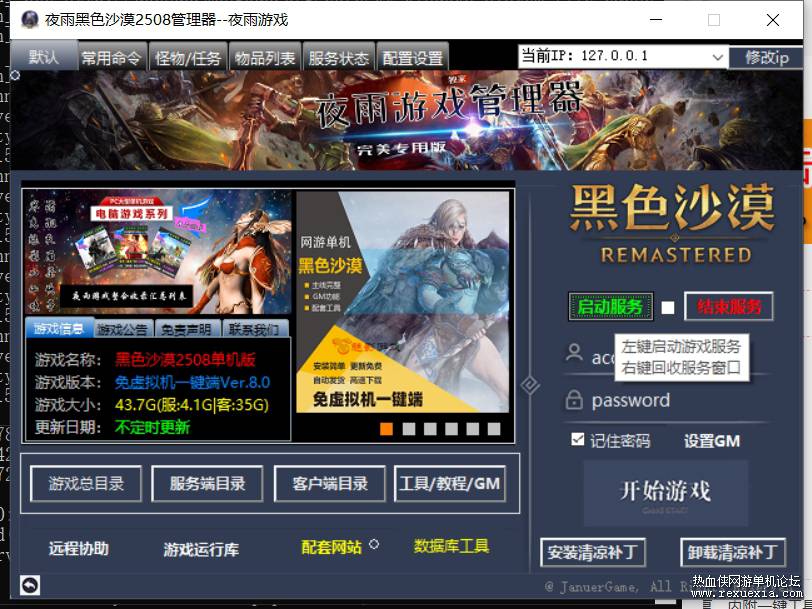Click the red 结束服务 button
Screen dimensions: 812x609
tap(729, 307)
